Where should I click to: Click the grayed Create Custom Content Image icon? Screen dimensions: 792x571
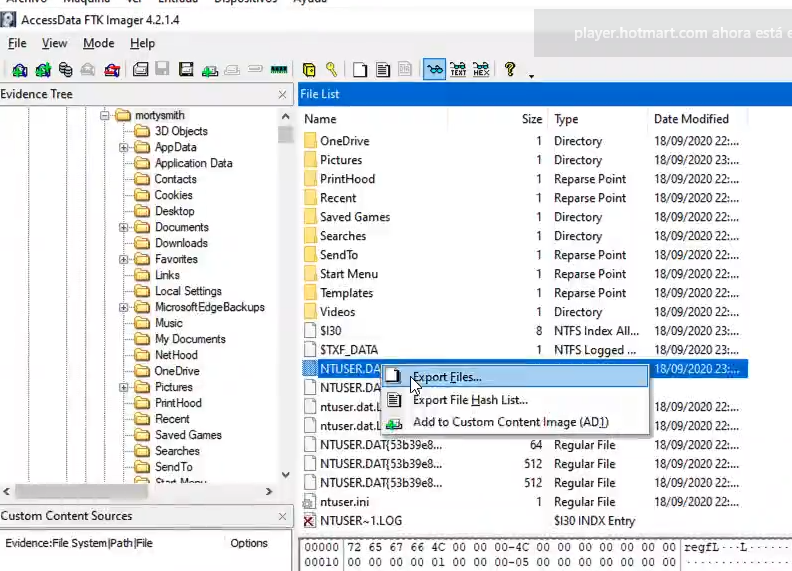(x=232, y=70)
